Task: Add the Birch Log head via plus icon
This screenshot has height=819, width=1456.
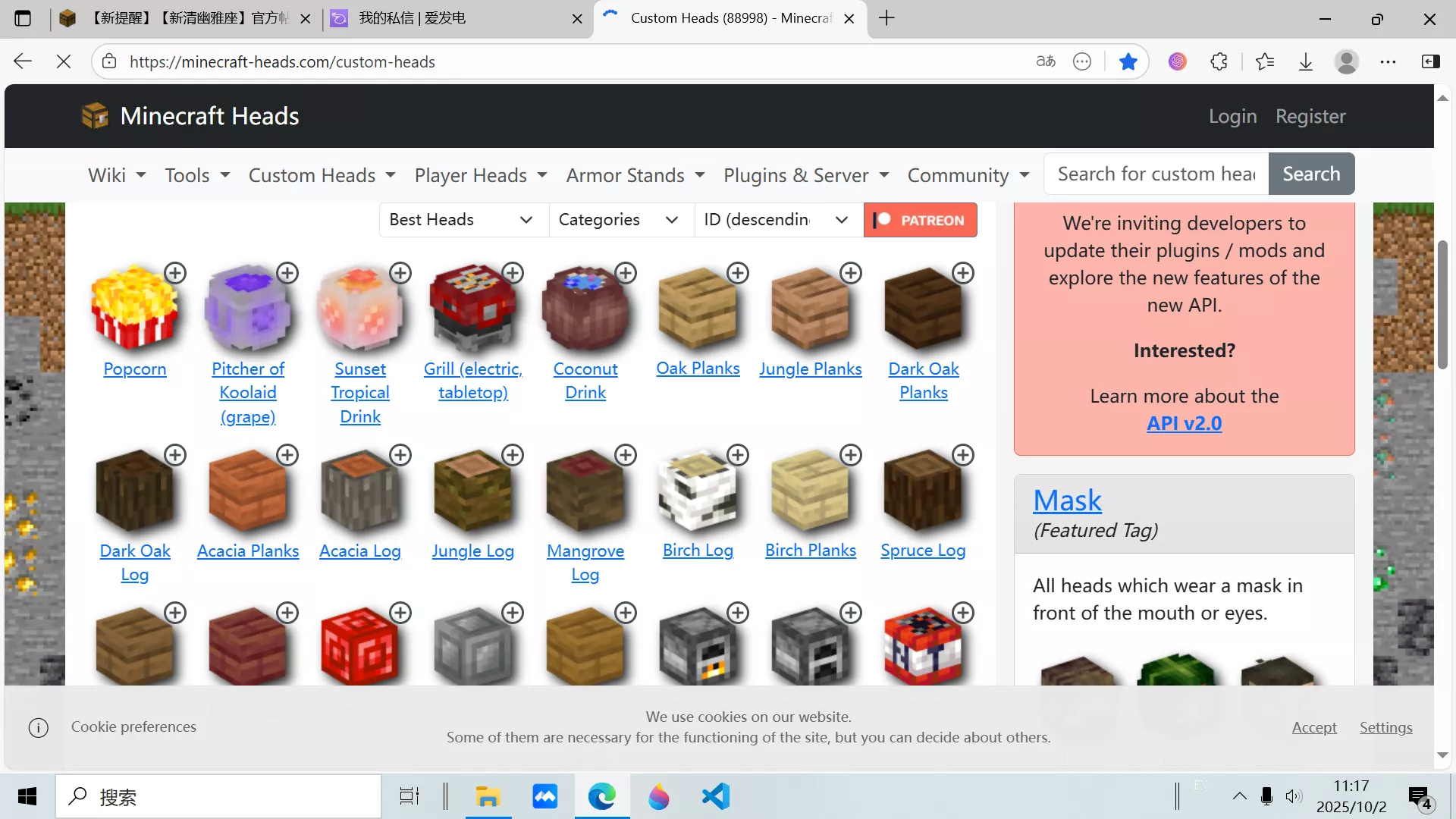Action: 738,455
